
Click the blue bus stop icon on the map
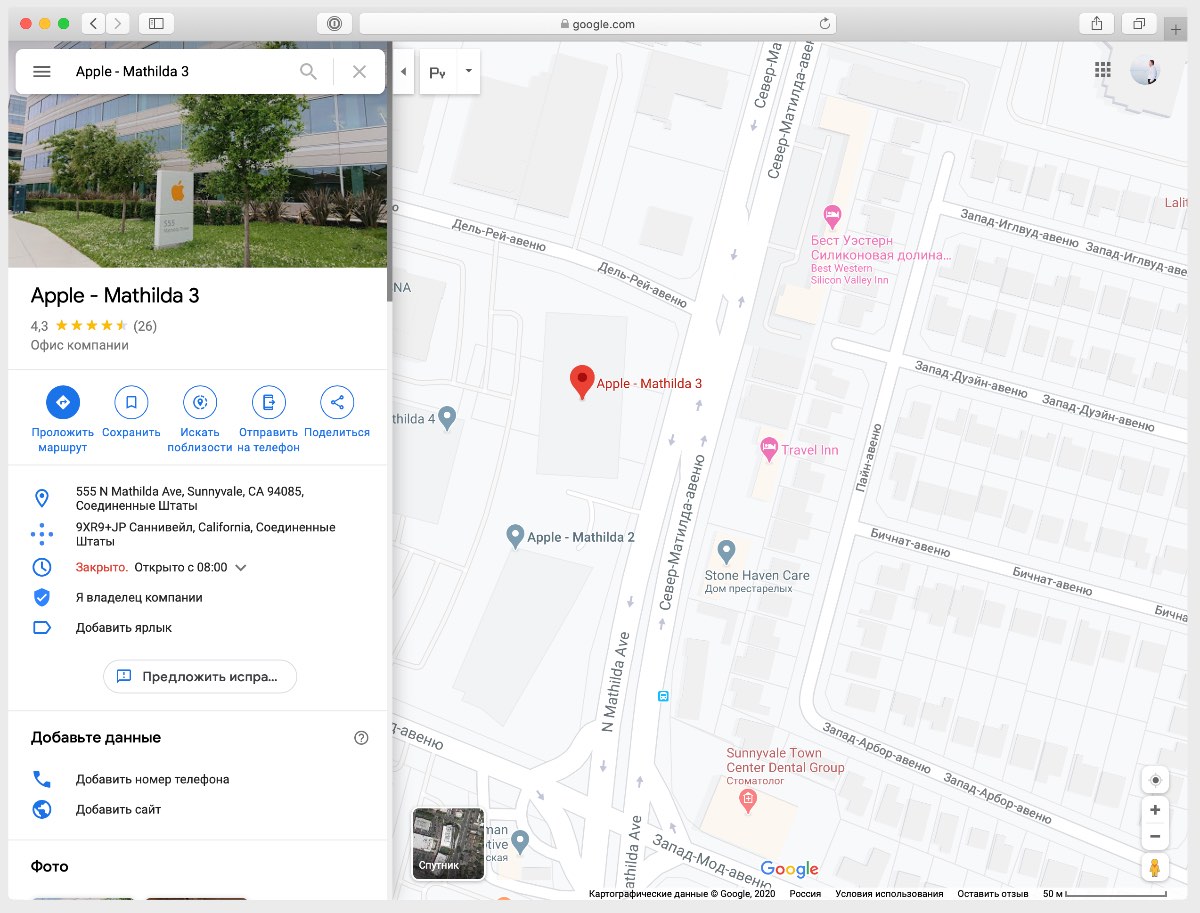662,695
